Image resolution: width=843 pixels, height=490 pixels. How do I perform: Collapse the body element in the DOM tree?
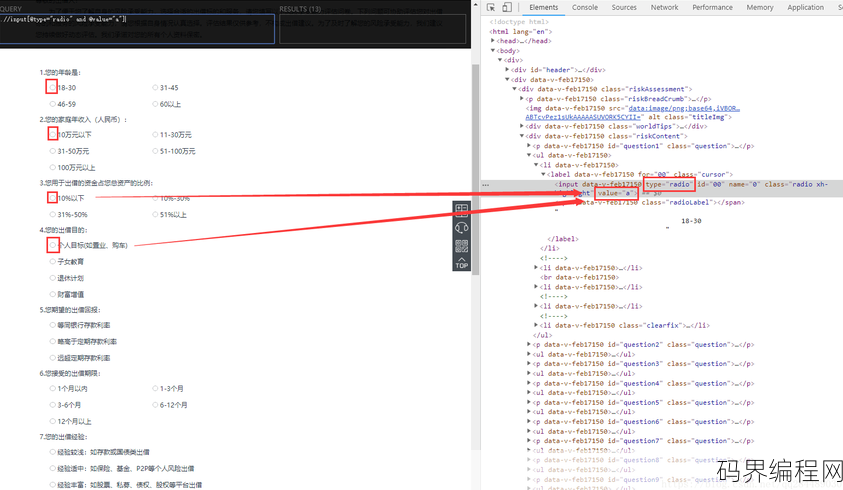coord(492,51)
